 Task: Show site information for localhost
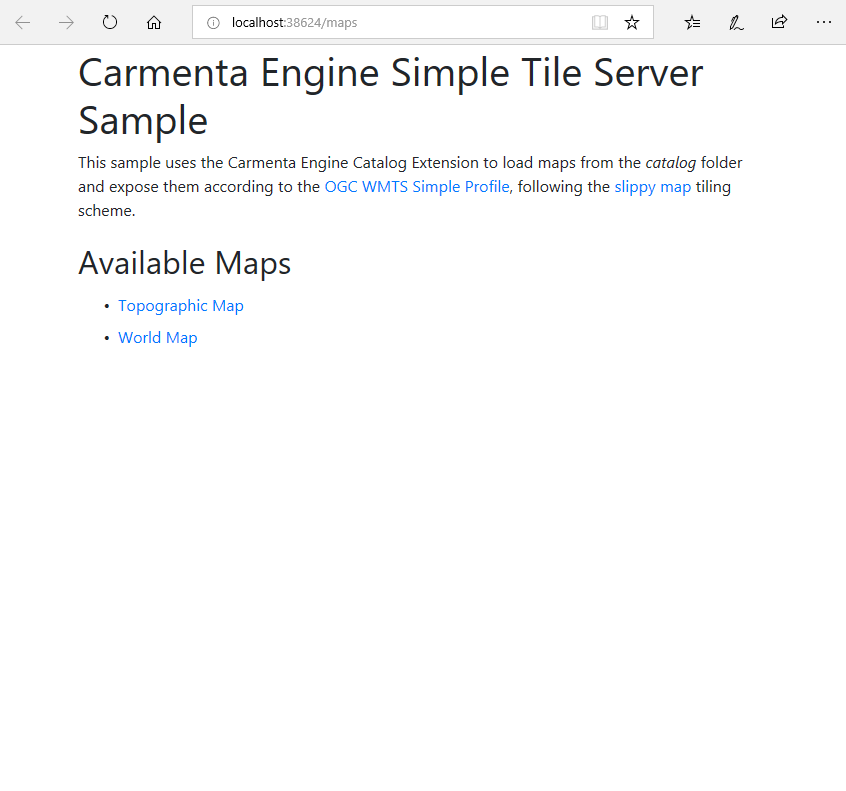pos(213,23)
